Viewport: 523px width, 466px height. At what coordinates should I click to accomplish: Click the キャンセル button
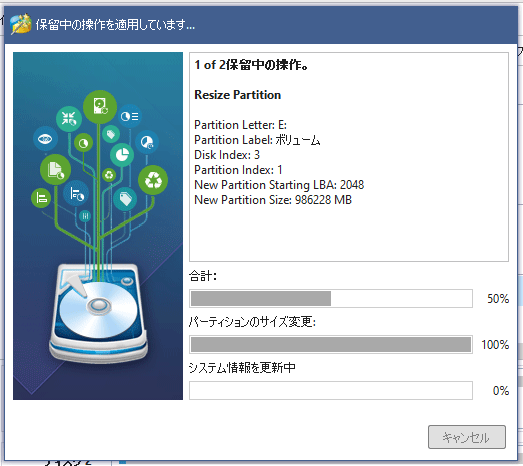[x=467, y=437]
